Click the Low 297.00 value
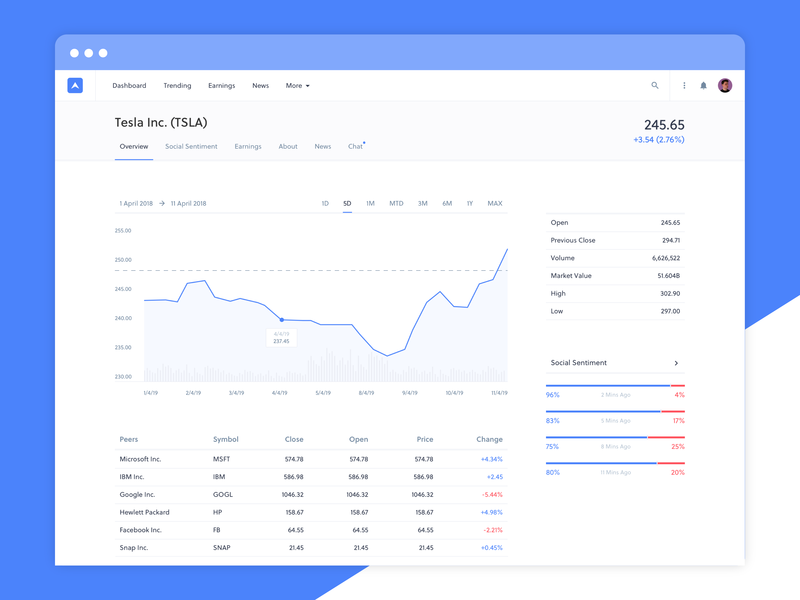Screen dimensions: 800x600 tap(670, 311)
